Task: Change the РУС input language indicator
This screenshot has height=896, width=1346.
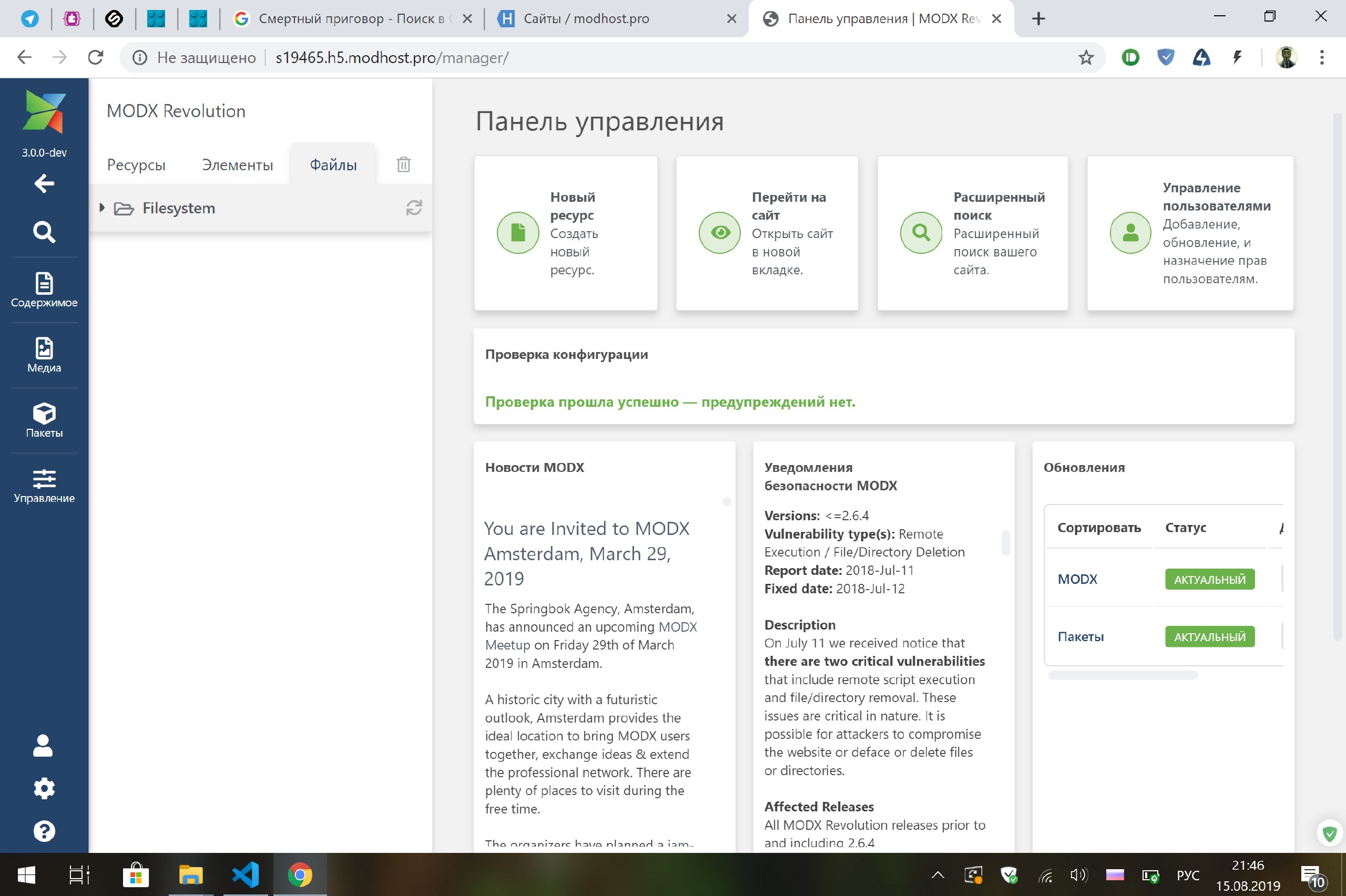Action: 1188,876
